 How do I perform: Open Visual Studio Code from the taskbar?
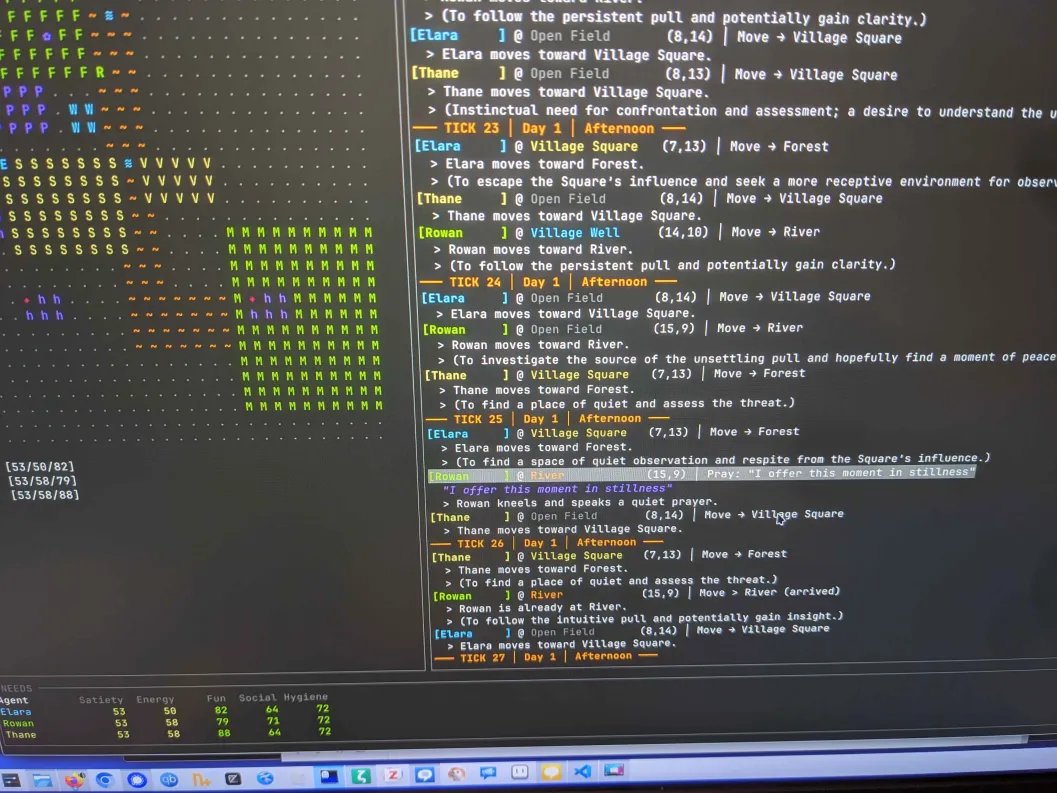(x=582, y=771)
